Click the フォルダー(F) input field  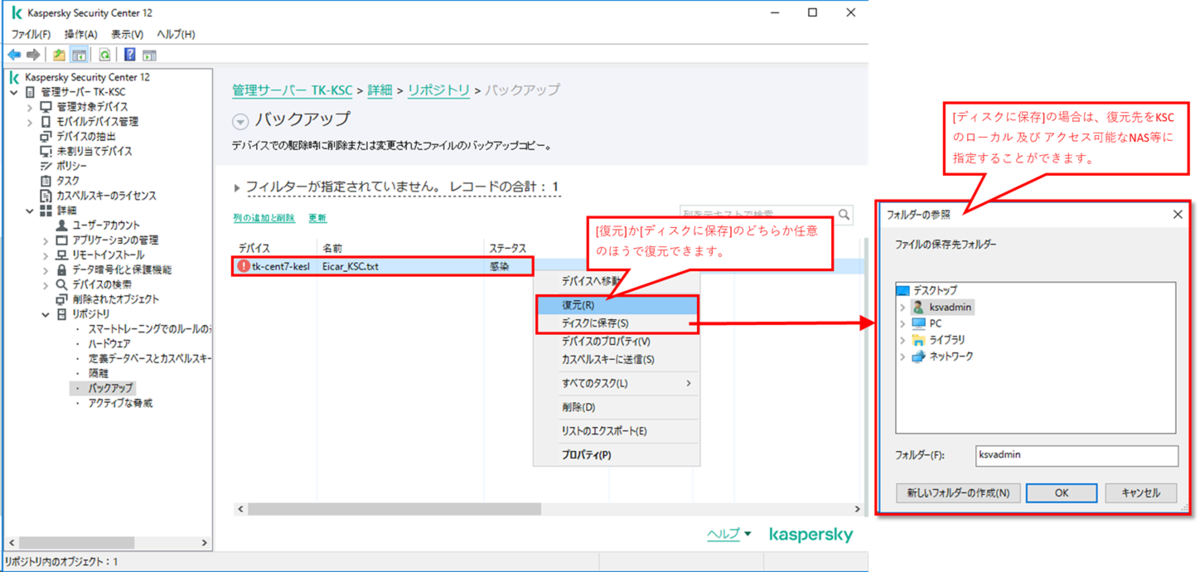[1076, 455]
